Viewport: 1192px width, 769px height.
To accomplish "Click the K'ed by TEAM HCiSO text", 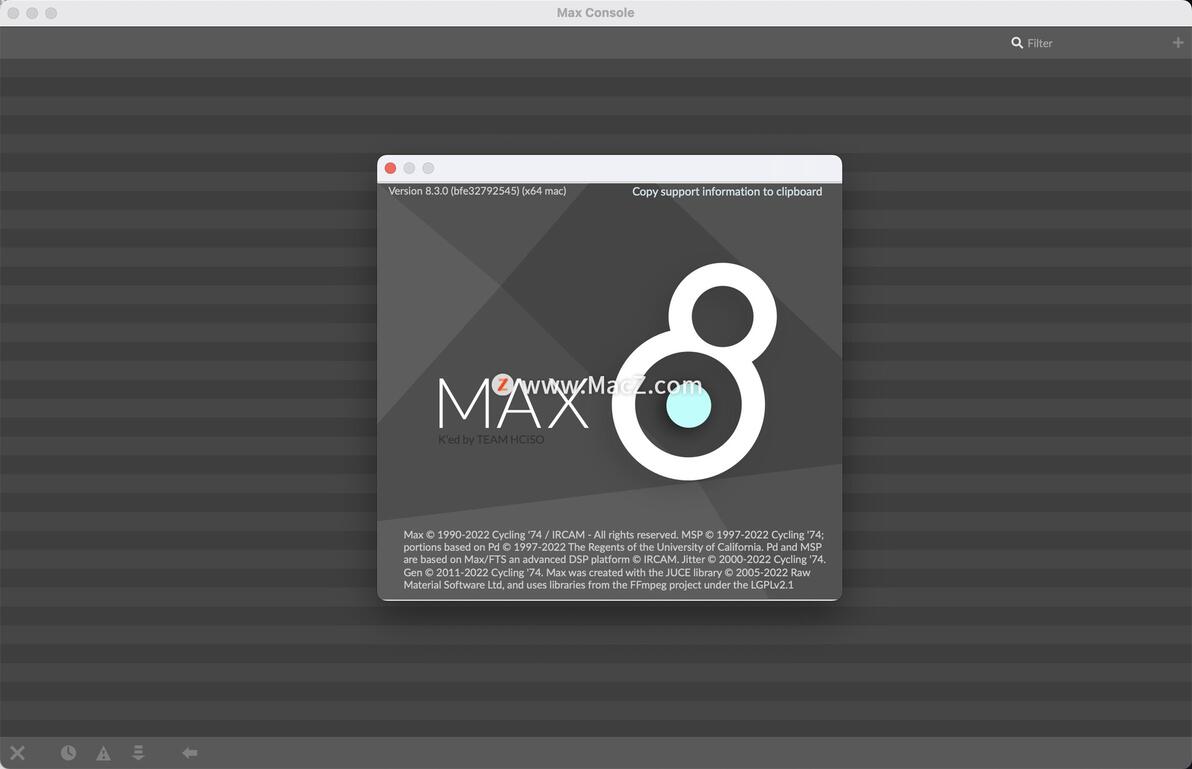I will point(491,439).
